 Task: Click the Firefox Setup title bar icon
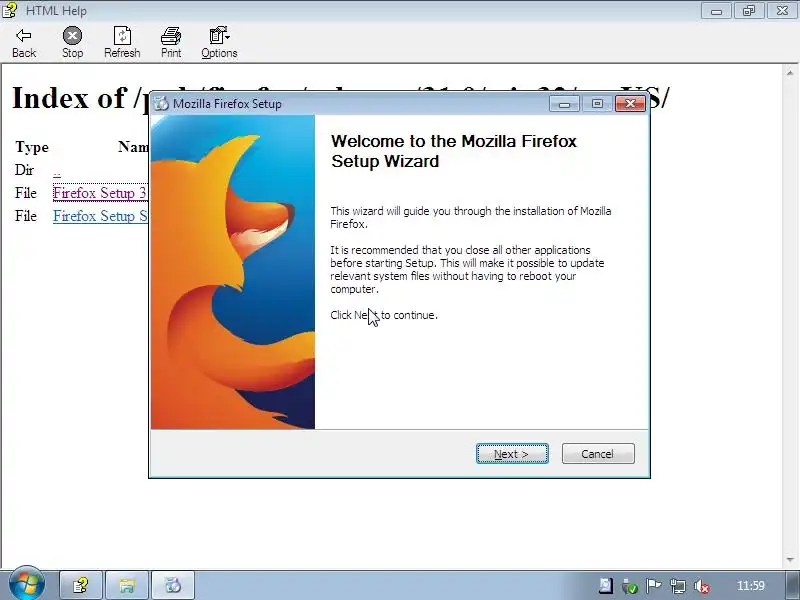[162, 104]
